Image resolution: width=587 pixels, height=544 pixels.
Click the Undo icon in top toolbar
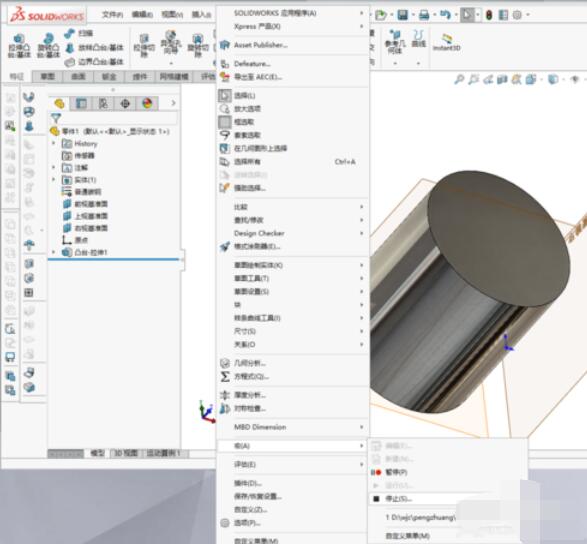pyautogui.click(x=445, y=15)
